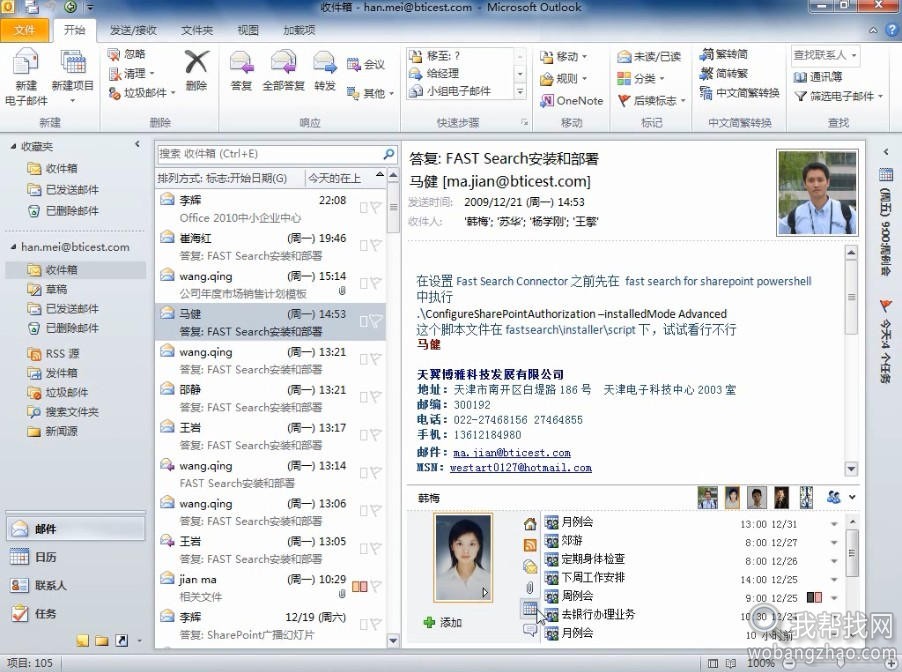The image size is (902, 672).
Task: Click the Notes icon in navigation bottom bar
Action: point(83,640)
